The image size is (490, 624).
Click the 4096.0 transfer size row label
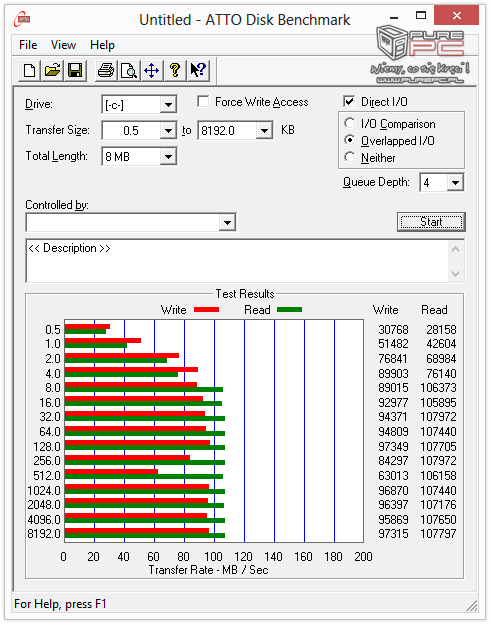tap(44, 519)
